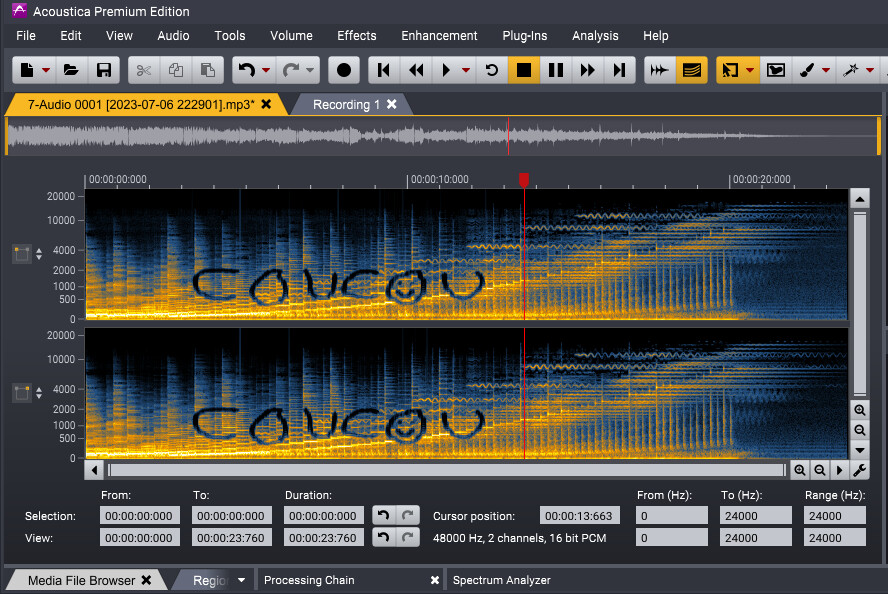Save the file using the floppy disk icon
888x594 pixels.
click(x=104, y=70)
